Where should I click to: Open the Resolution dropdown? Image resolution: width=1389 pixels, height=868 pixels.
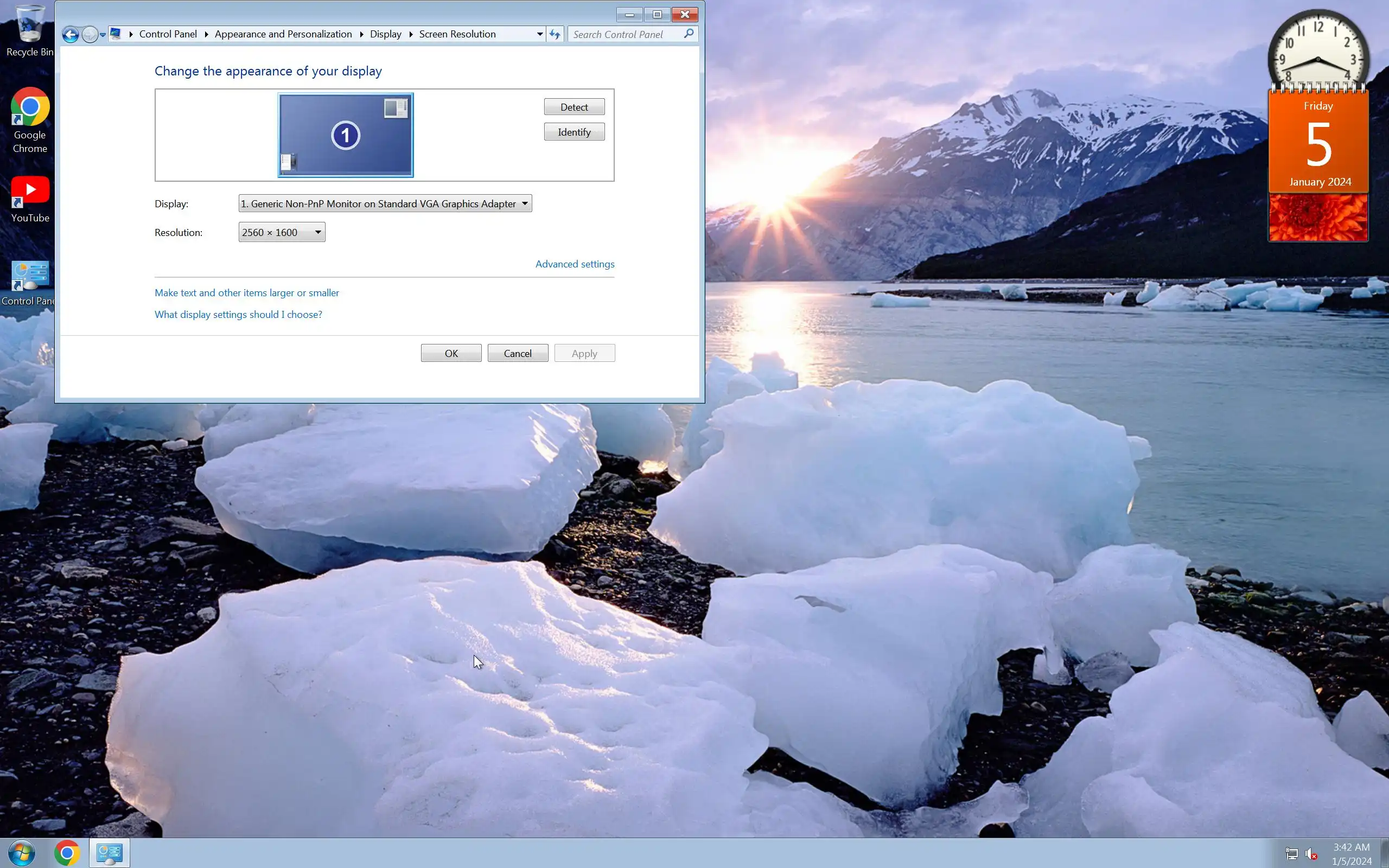point(282,232)
